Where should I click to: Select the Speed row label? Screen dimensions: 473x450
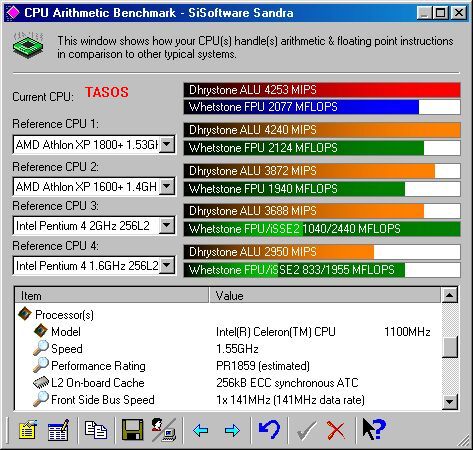coord(67,349)
